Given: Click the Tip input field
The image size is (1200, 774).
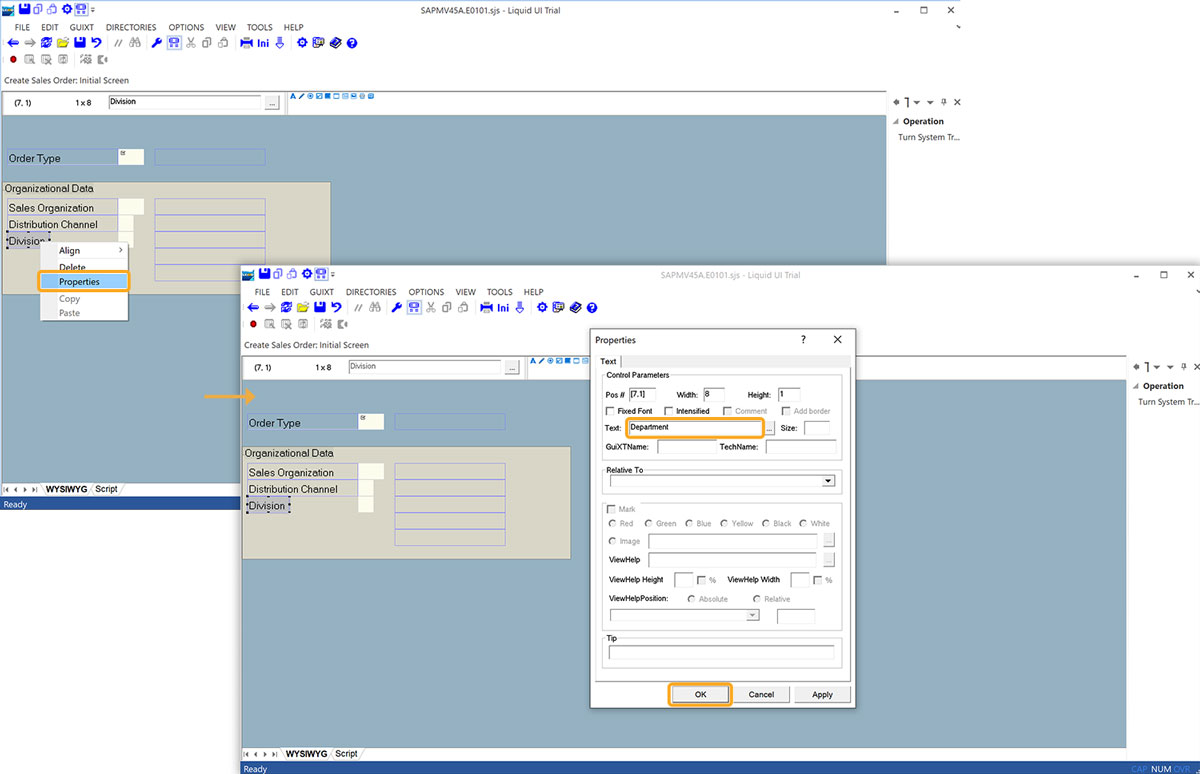Looking at the screenshot, I should [721, 653].
